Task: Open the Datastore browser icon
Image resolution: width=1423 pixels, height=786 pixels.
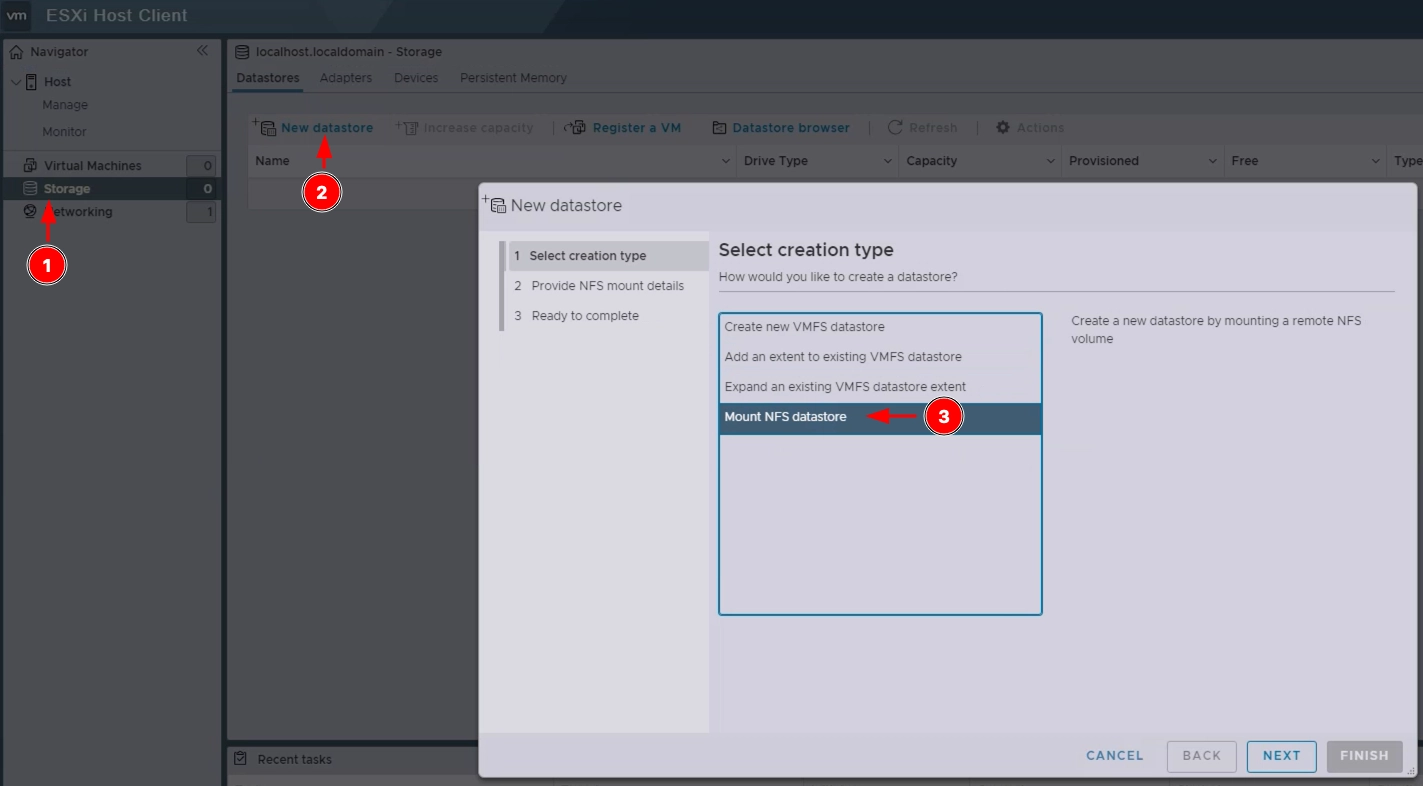Action: point(719,128)
